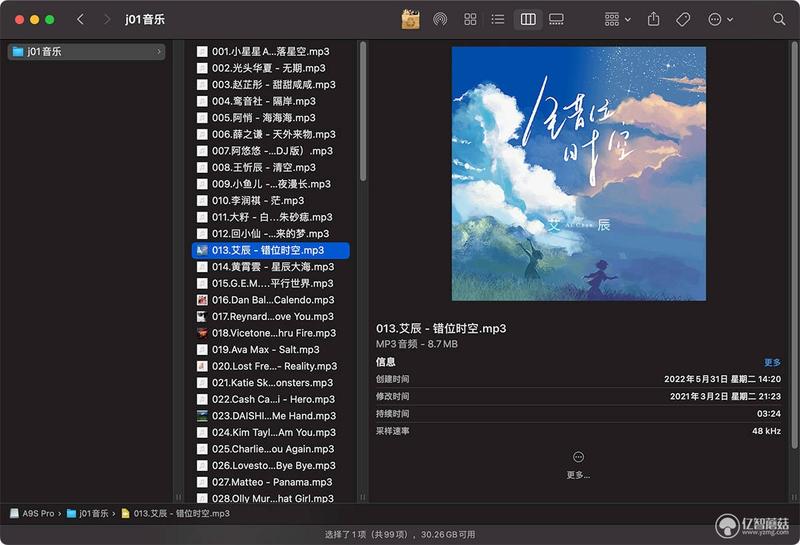Click the 采样速率 value 48 kHz
The width and height of the screenshot is (800, 545).
pyautogui.click(x=766, y=431)
